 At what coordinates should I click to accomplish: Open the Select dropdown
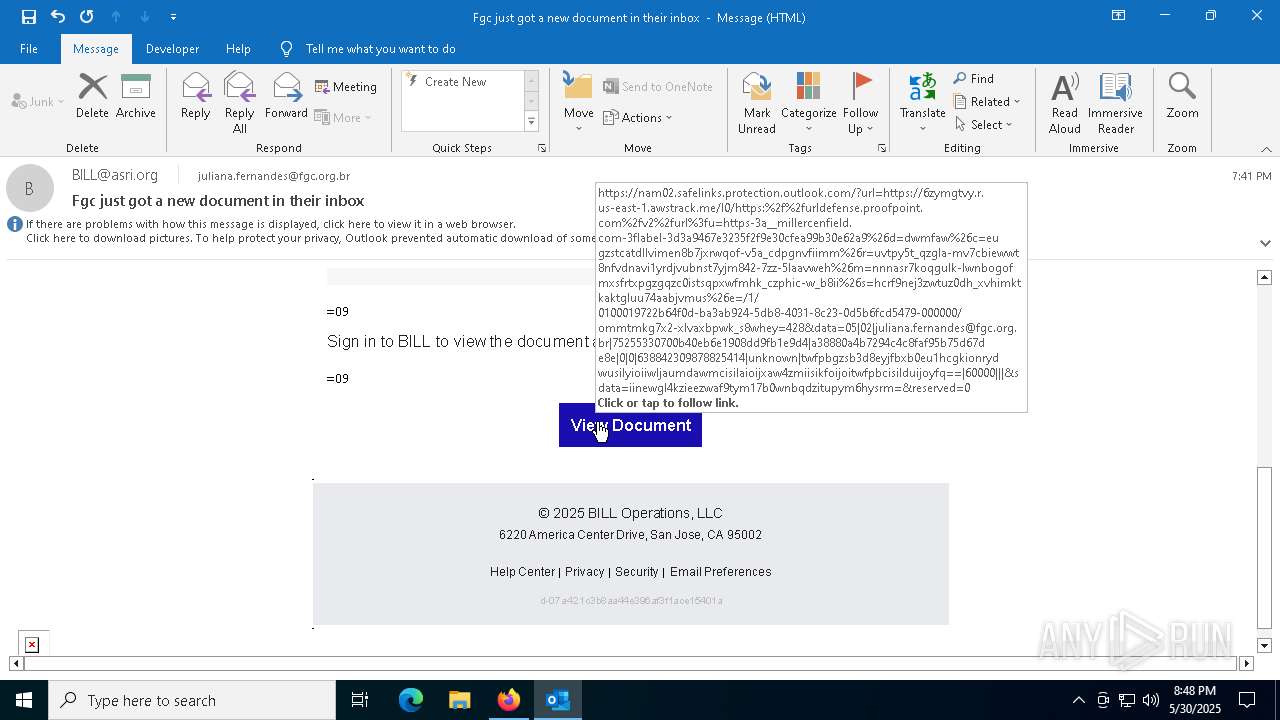point(983,125)
